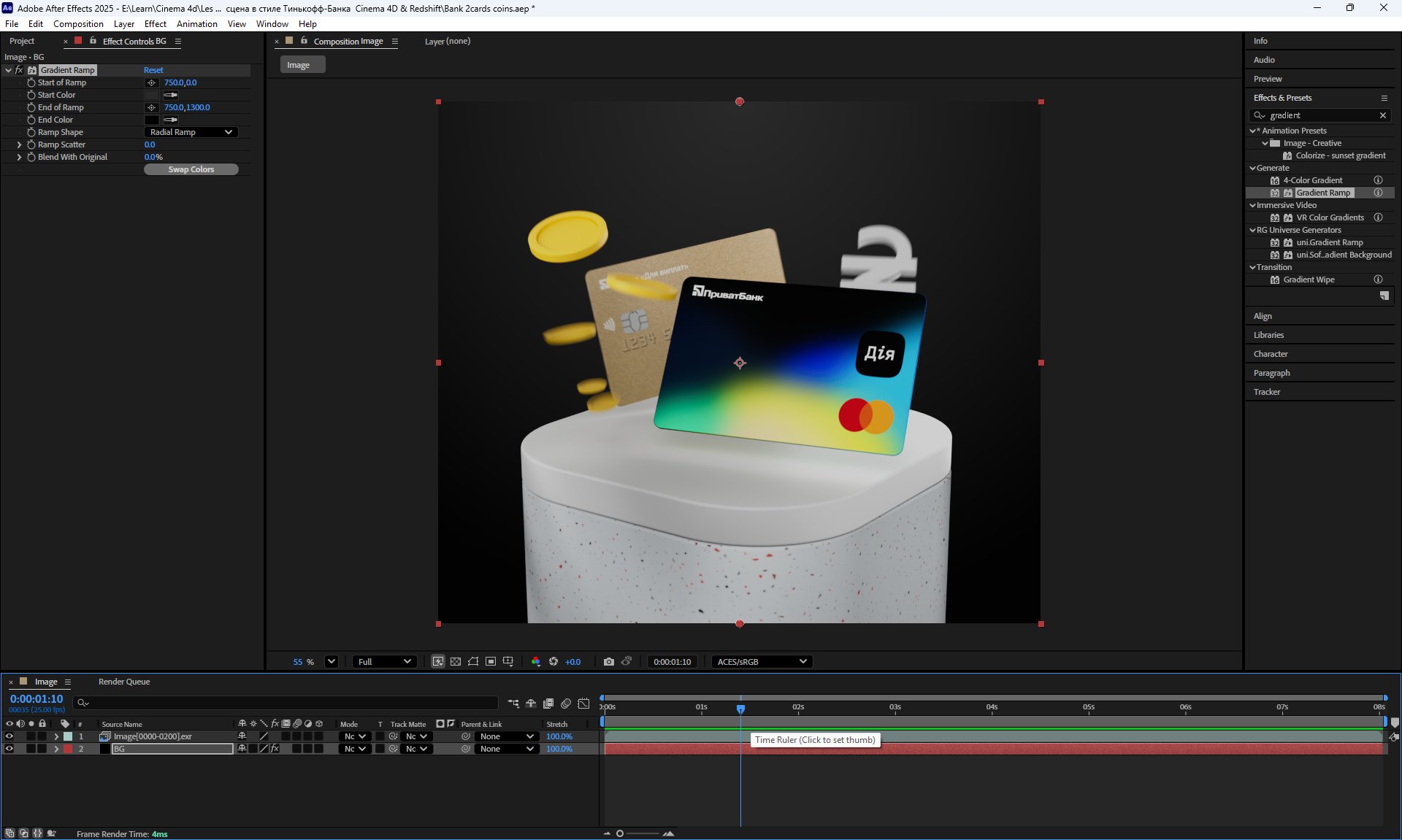The height and width of the screenshot is (840, 1402).
Task: Click the Start of Ramp crosshair picker
Action: [x=152, y=83]
